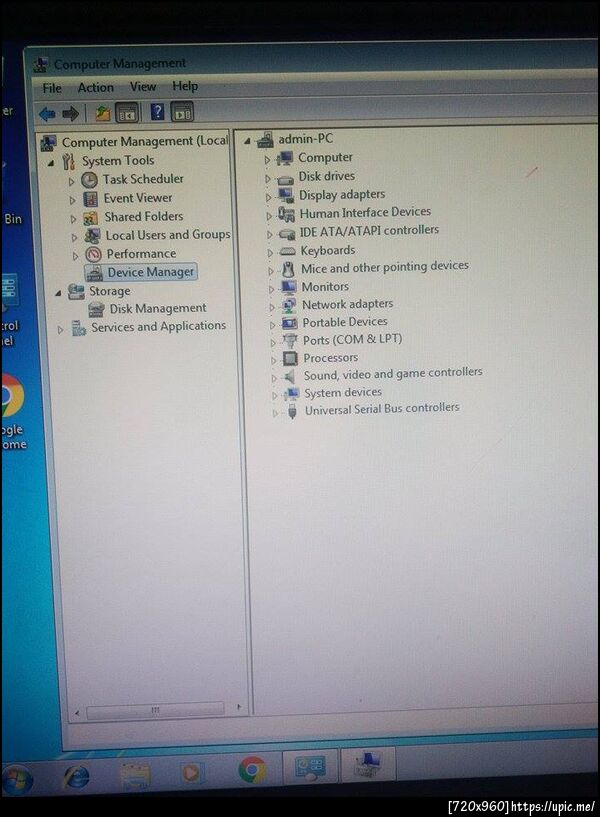Click the Network adapters device icon

pyautogui.click(x=289, y=305)
